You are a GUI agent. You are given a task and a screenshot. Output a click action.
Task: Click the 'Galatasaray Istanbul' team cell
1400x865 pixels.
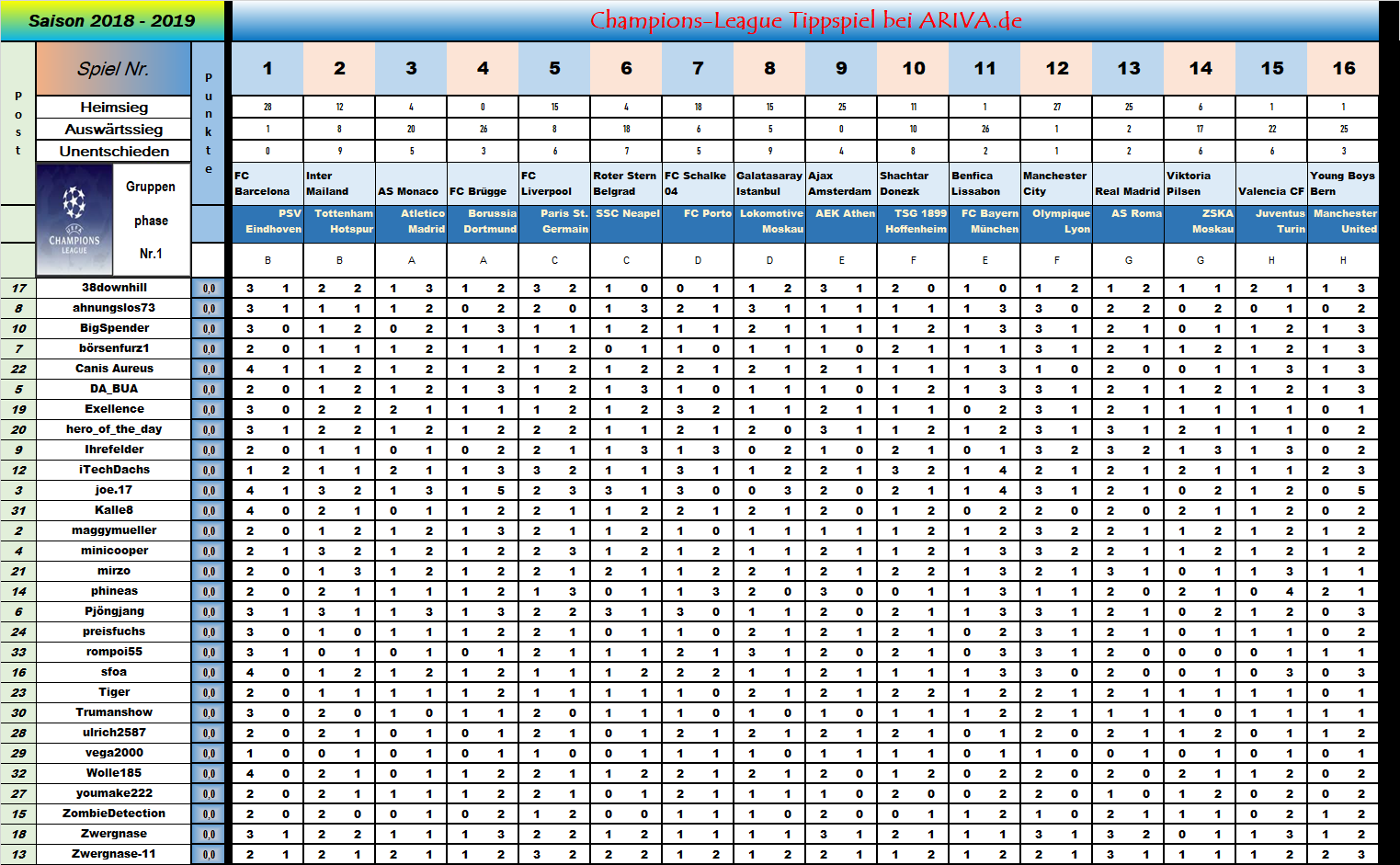(769, 184)
